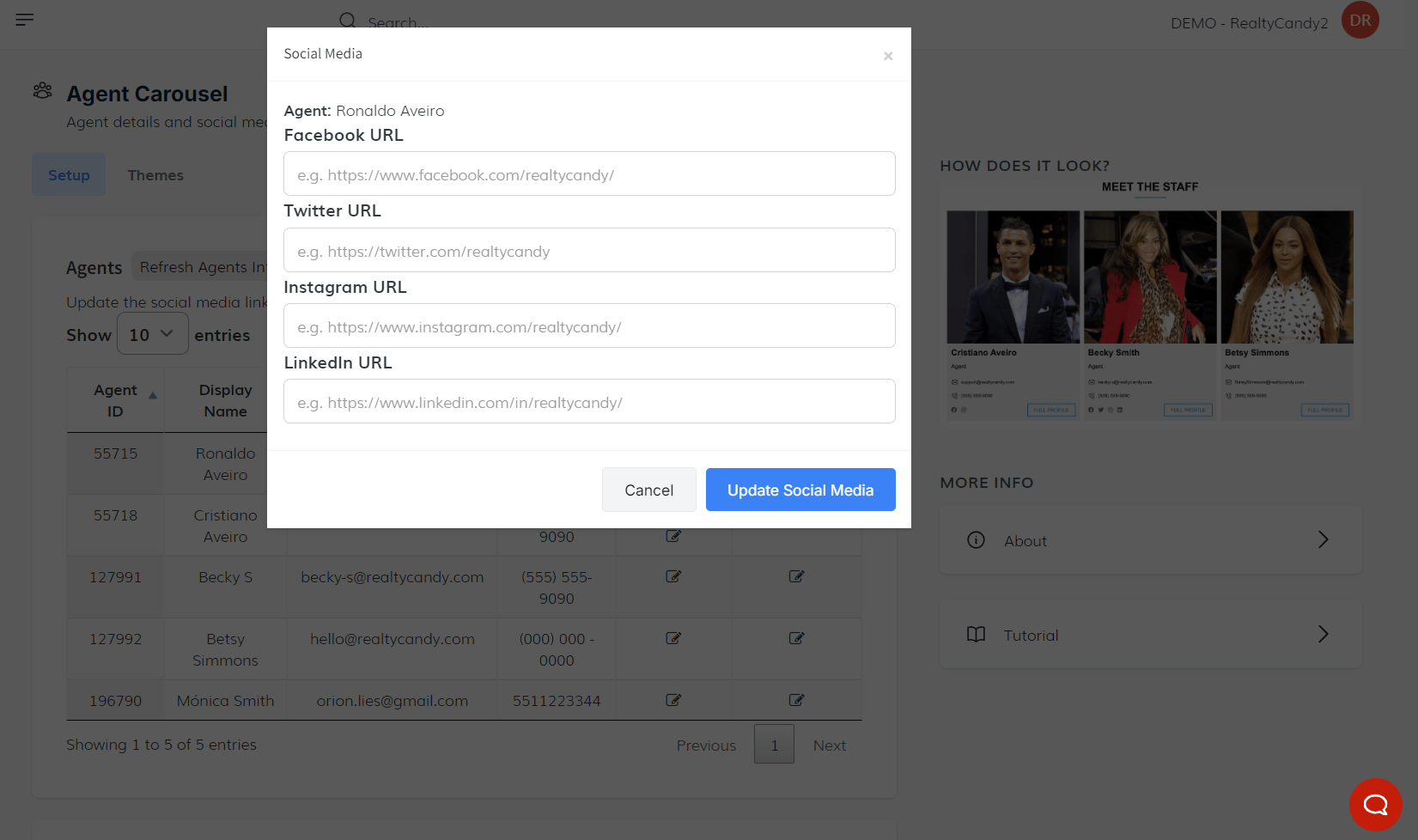Cancel the social media dialog
The width and height of the screenshot is (1418, 840).
click(x=648, y=490)
